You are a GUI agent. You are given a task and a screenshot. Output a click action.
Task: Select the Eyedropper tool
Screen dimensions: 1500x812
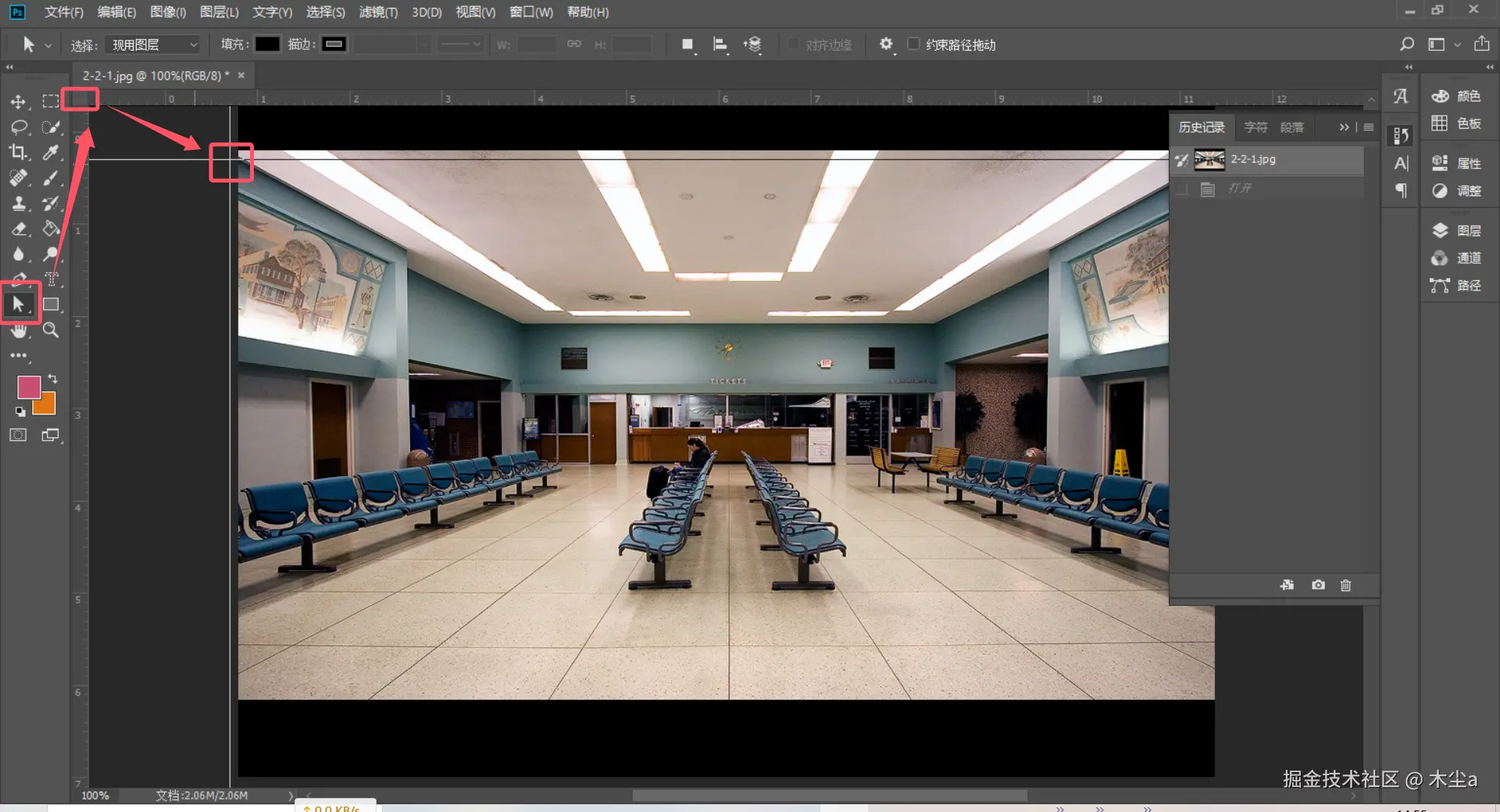tap(51, 152)
